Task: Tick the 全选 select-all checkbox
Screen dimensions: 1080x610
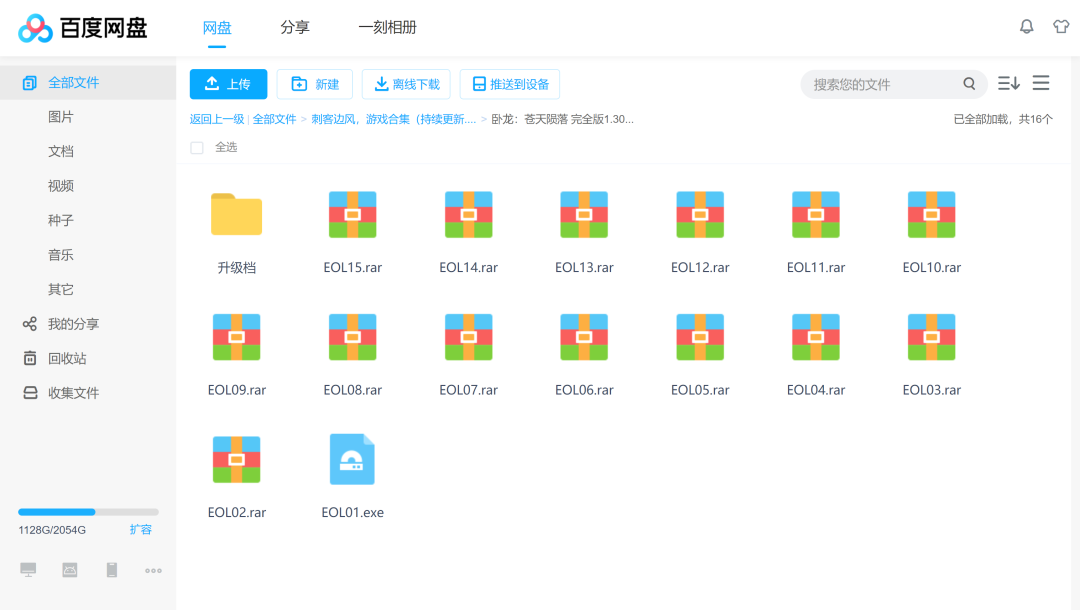Action: point(197,147)
